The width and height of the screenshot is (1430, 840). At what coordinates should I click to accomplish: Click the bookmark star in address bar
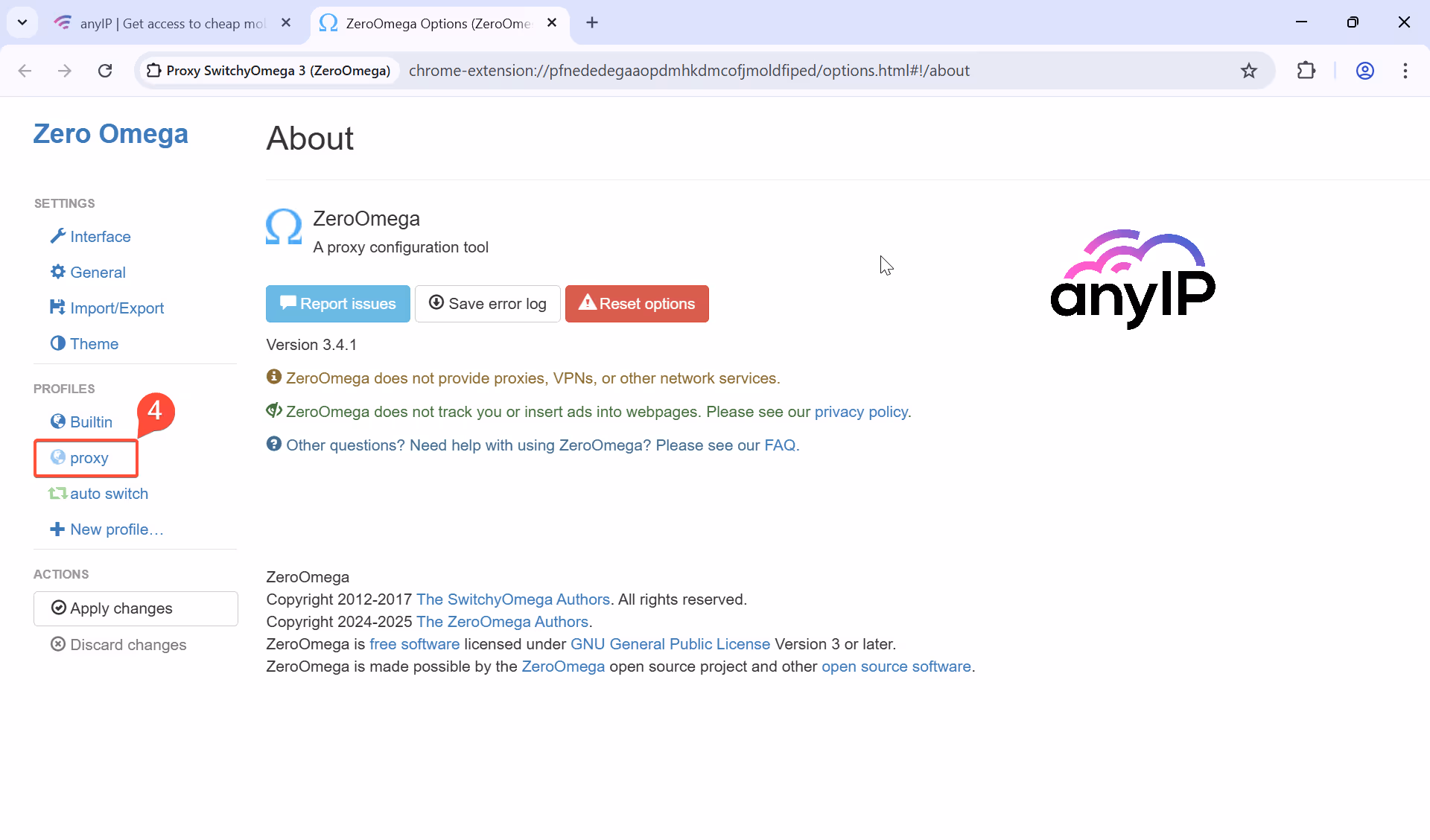click(1249, 70)
